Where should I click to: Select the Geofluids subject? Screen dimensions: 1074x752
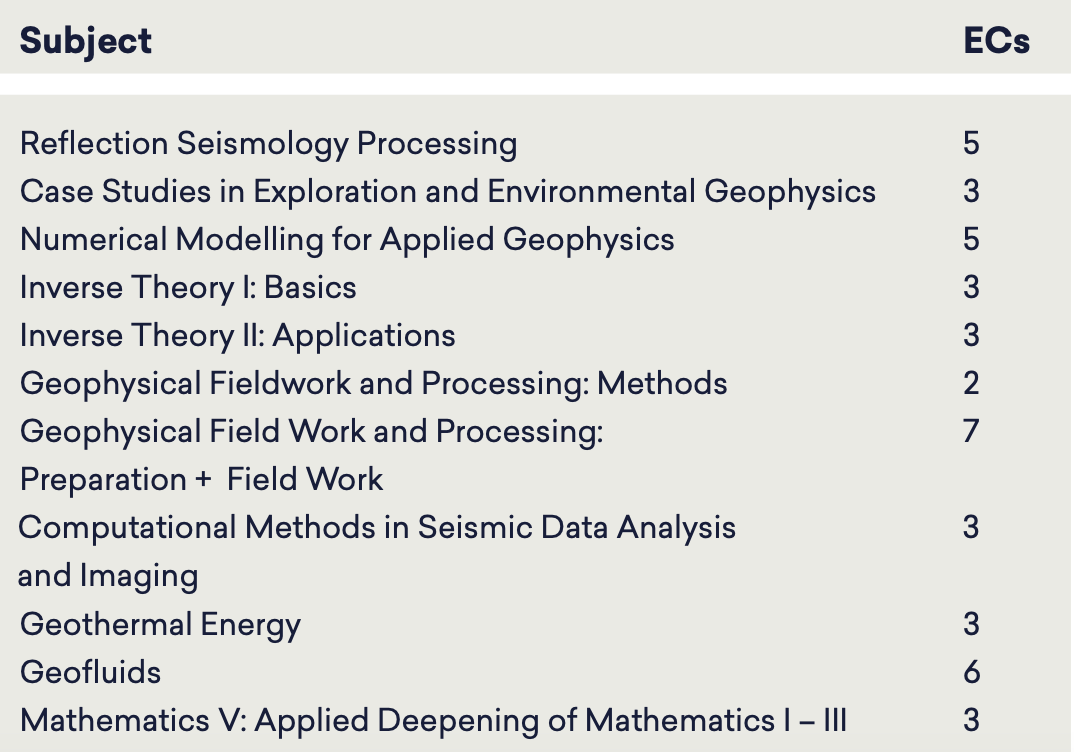tap(90, 673)
